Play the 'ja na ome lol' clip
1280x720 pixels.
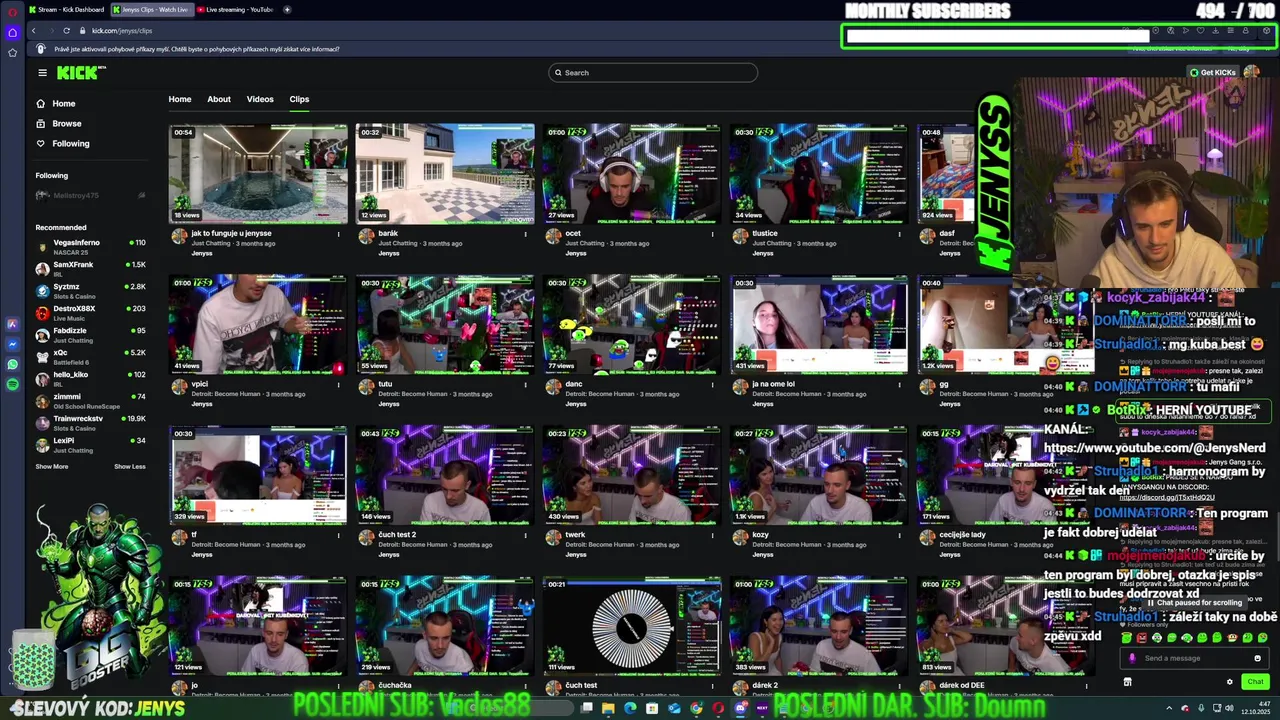click(x=819, y=325)
